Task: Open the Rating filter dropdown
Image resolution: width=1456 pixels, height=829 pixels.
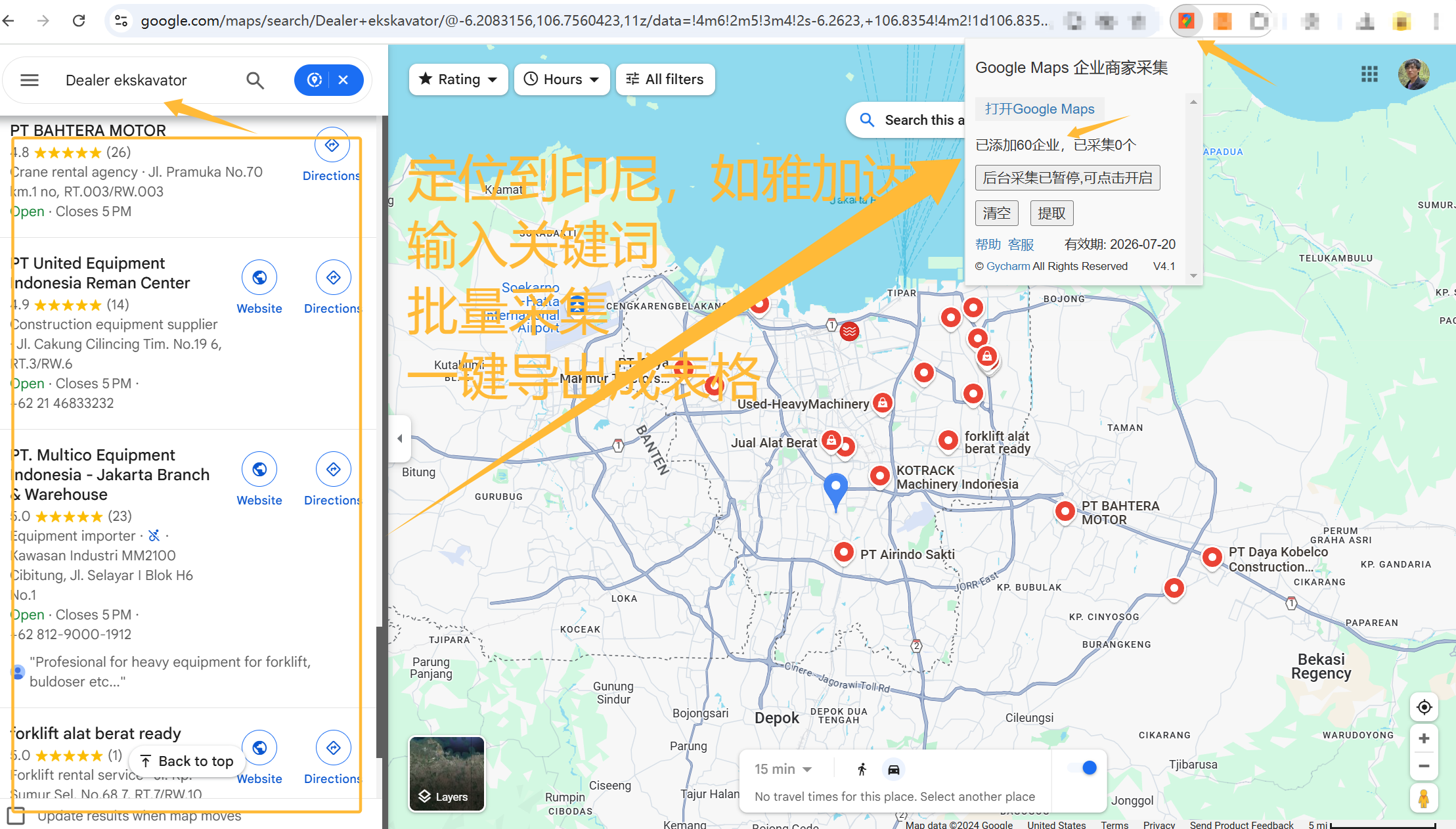Action: (x=458, y=79)
